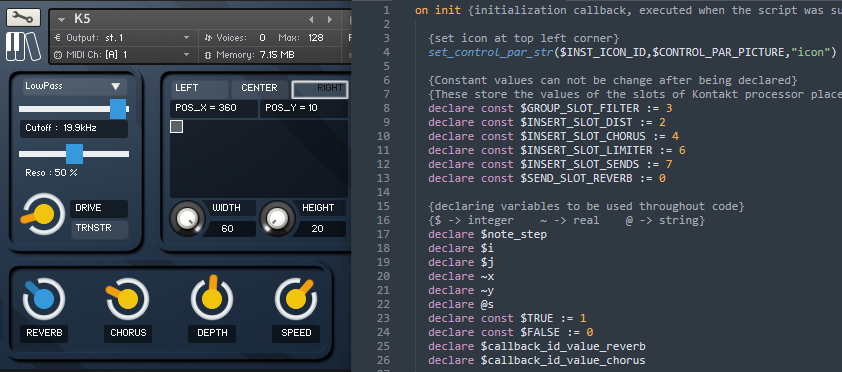This screenshot has height=372, width=842.
Task: Toggle the LEFT alignment button
Action: coord(199,88)
